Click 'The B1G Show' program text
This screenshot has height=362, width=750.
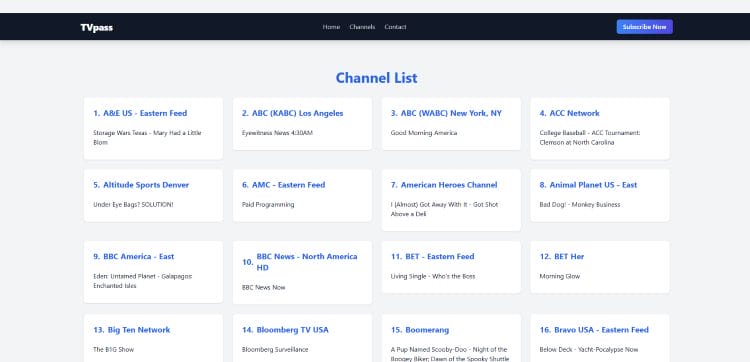[x=113, y=350]
